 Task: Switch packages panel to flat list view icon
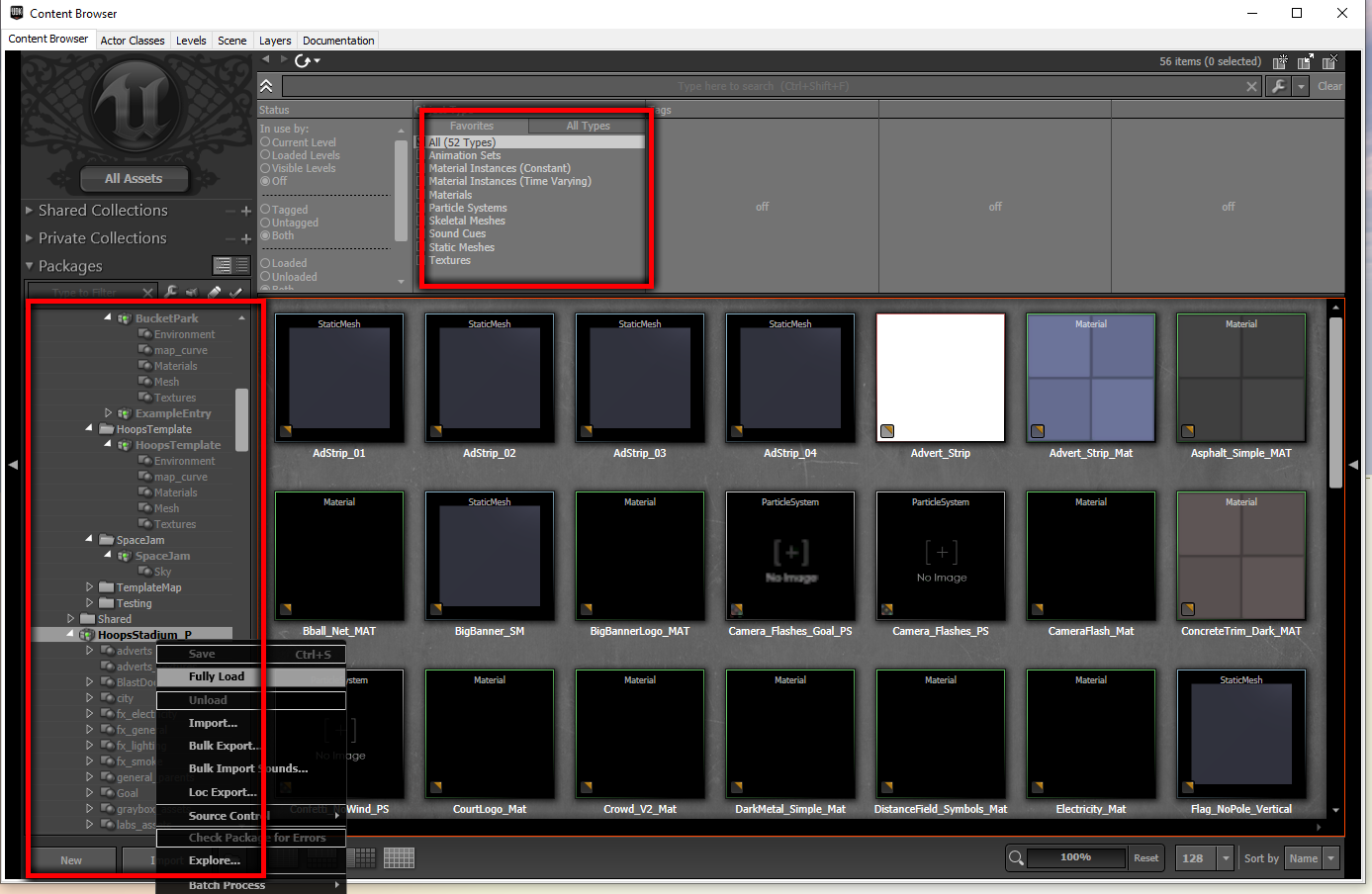click(x=242, y=265)
